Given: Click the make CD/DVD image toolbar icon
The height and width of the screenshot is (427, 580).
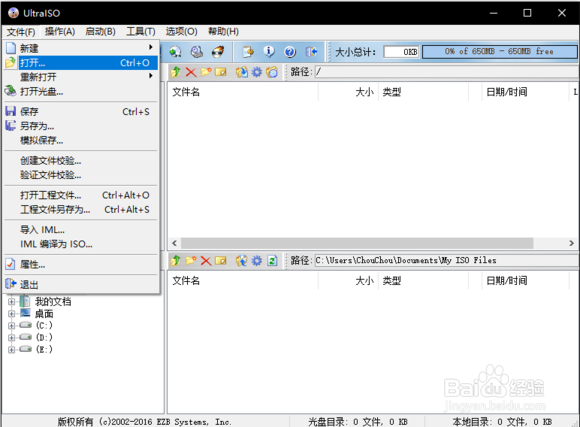Looking at the screenshot, I should [x=175, y=52].
